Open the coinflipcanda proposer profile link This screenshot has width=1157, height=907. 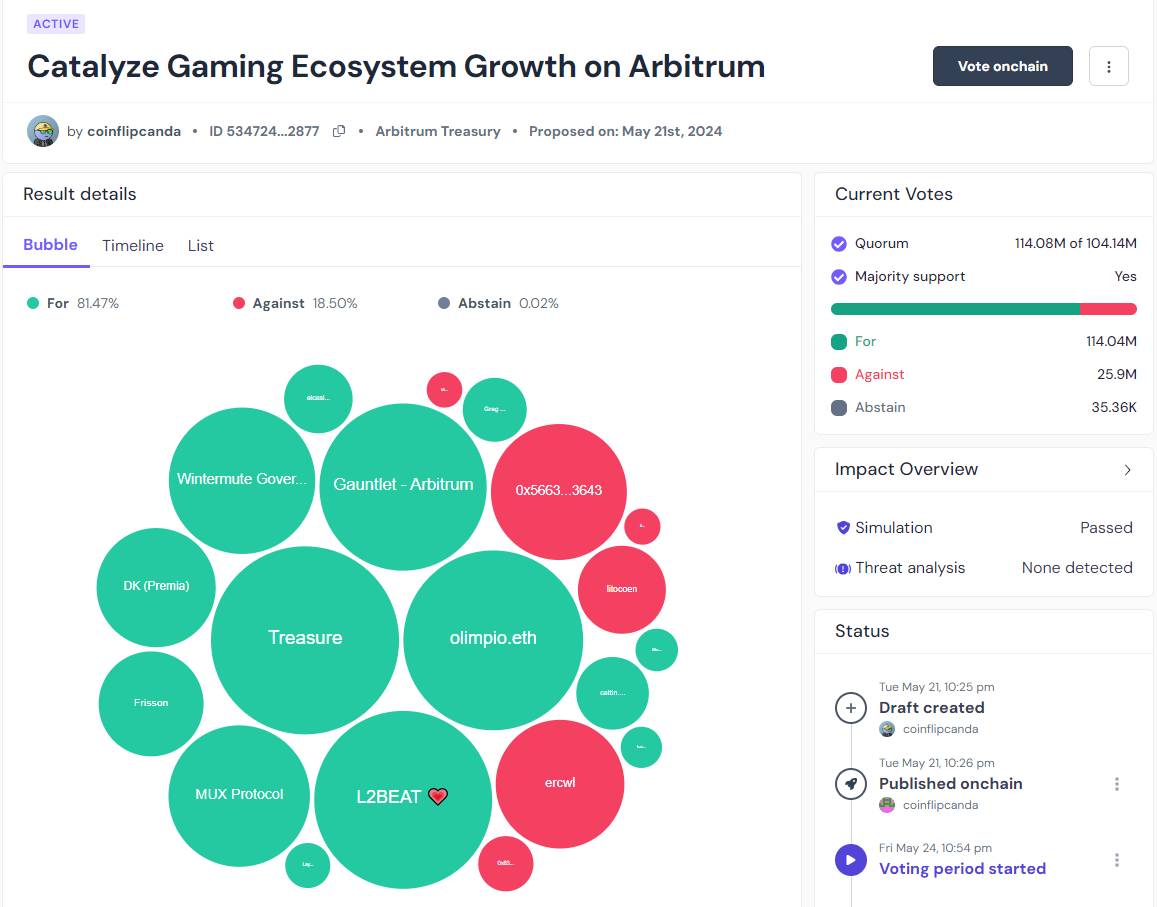point(134,131)
